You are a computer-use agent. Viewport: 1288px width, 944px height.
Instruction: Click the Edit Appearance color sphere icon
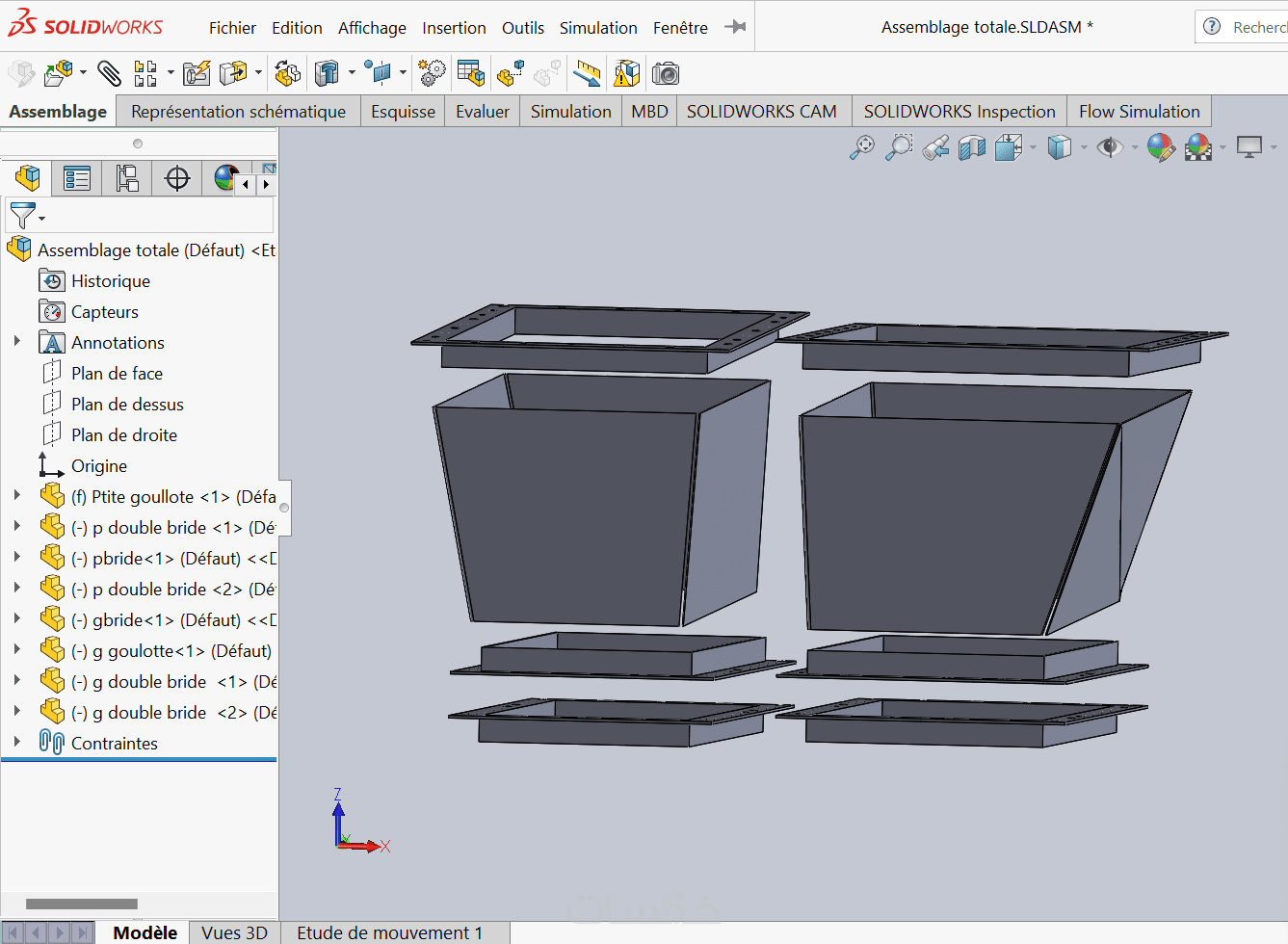coord(1161,147)
